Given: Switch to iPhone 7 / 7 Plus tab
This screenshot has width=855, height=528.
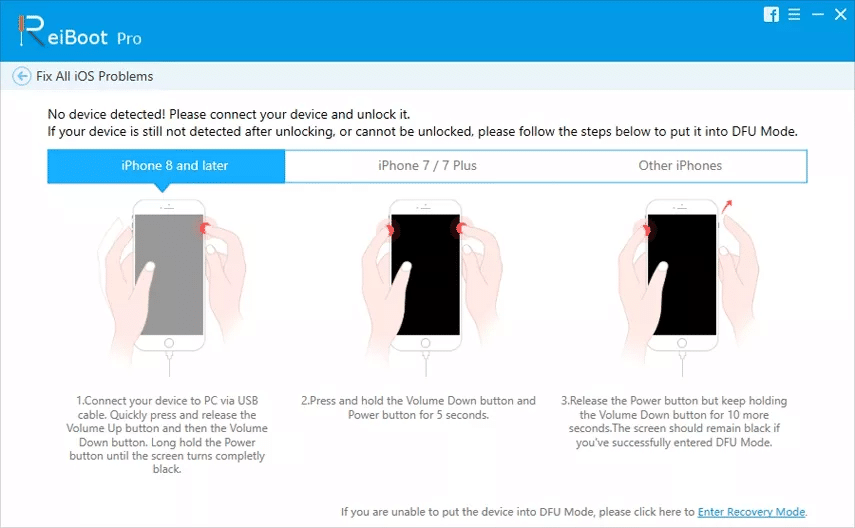Looking at the screenshot, I should pos(427,166).
